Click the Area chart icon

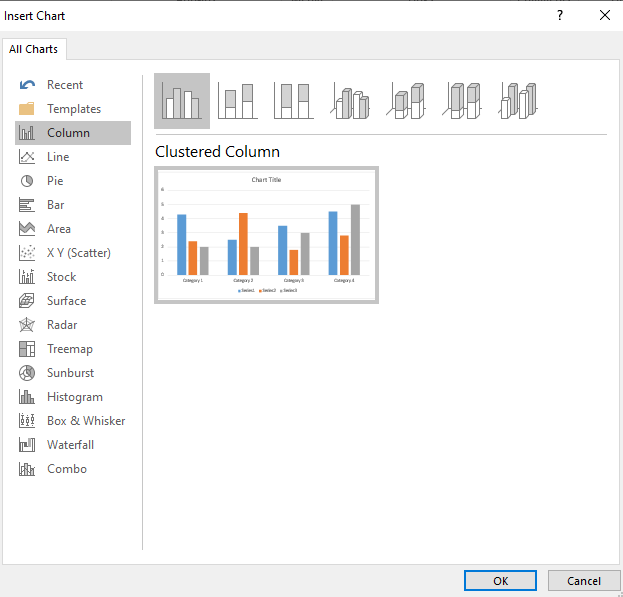click(27, 229)
